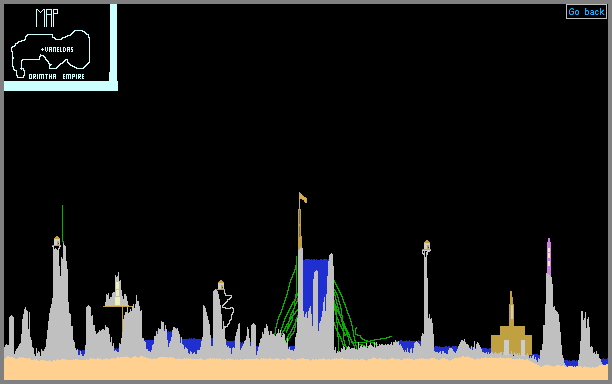Select the cream tower on floating island
Viewport: 612px width, 384px height.
tap(117, 291)
